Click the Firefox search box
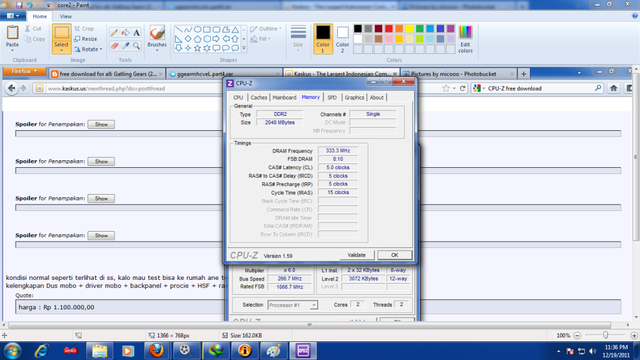The image size is (640, 360). pyautogui.click(x=537, y=89)
